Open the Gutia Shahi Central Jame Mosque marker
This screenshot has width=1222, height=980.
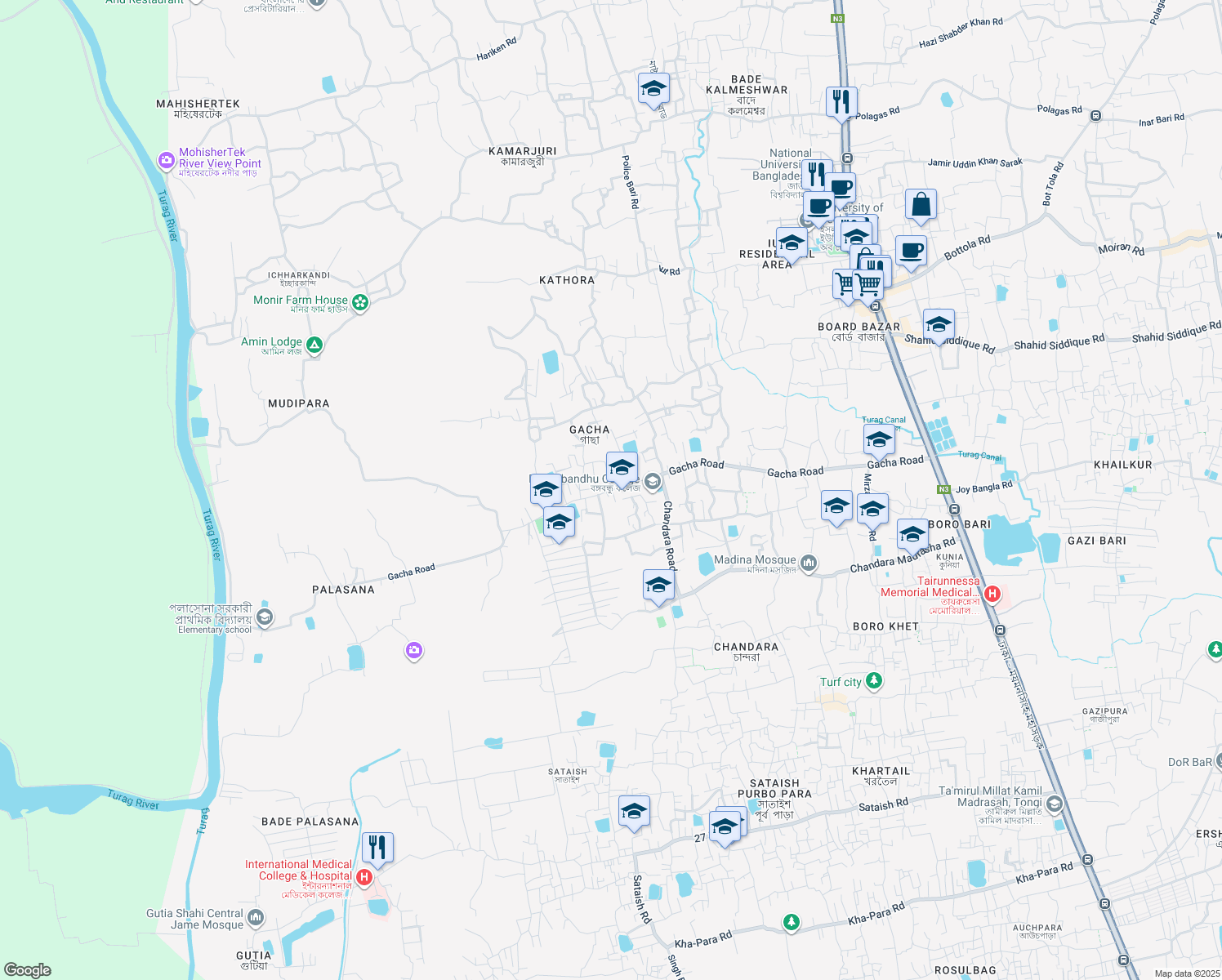coord(255,916)
